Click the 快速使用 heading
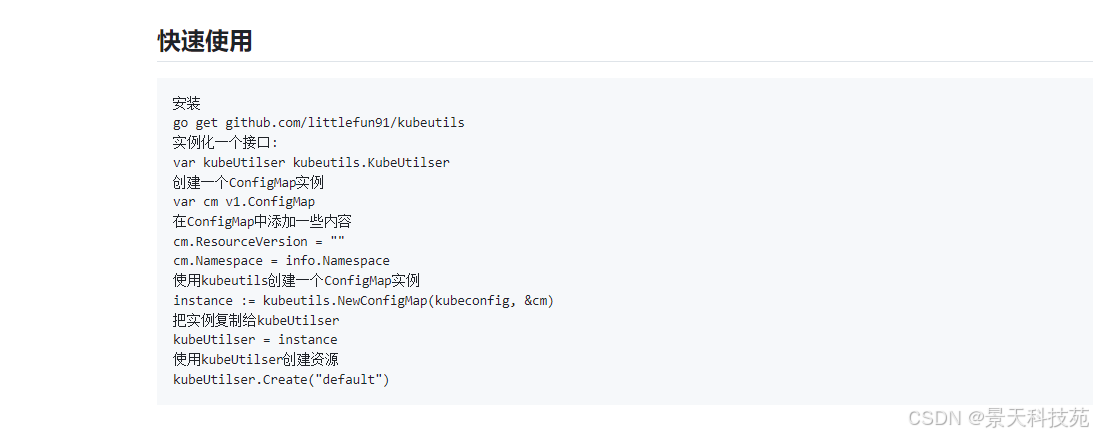The image size is (1093, 435). 204,41
